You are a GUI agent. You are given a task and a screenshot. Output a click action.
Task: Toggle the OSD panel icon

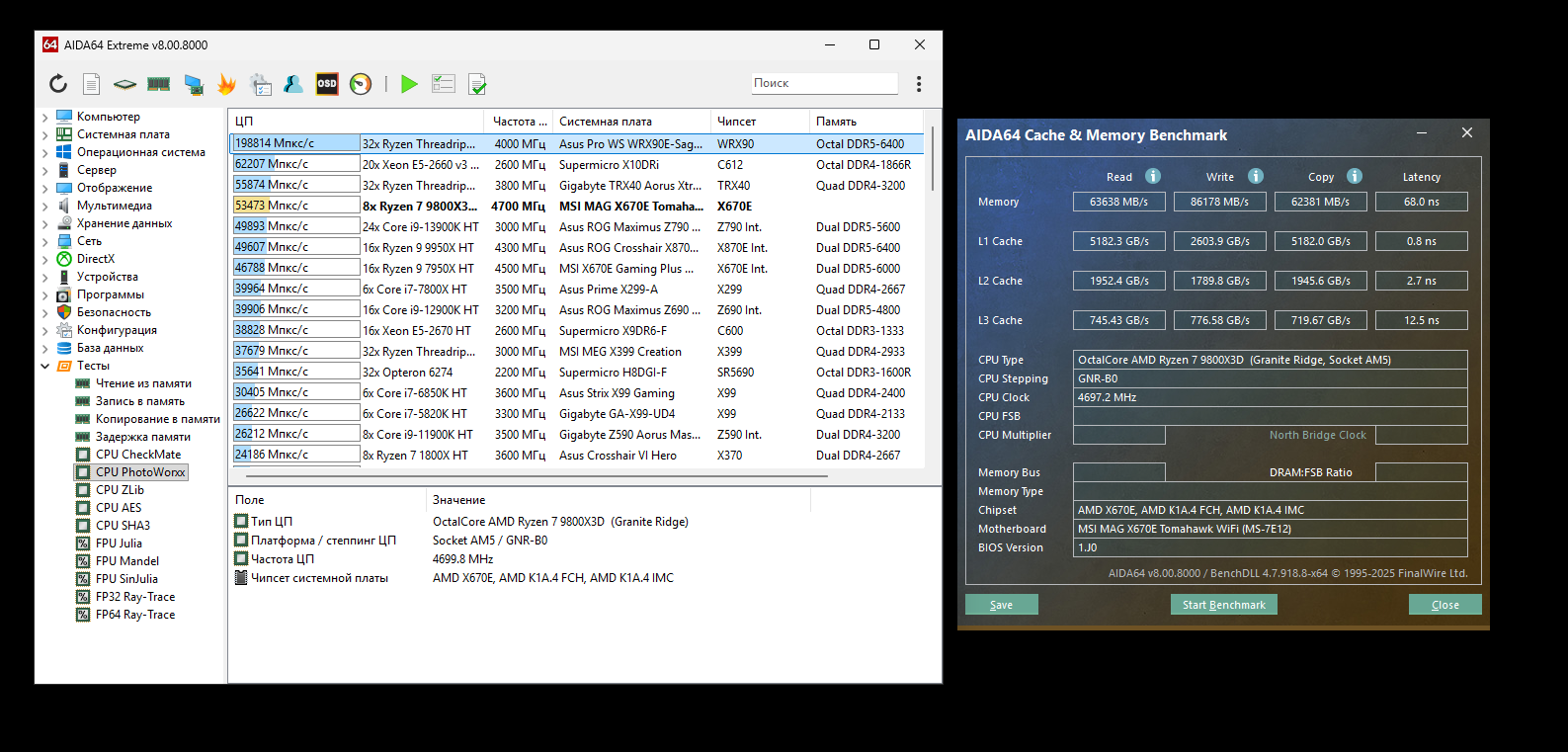pyautogui.click(x=327, y=84)
